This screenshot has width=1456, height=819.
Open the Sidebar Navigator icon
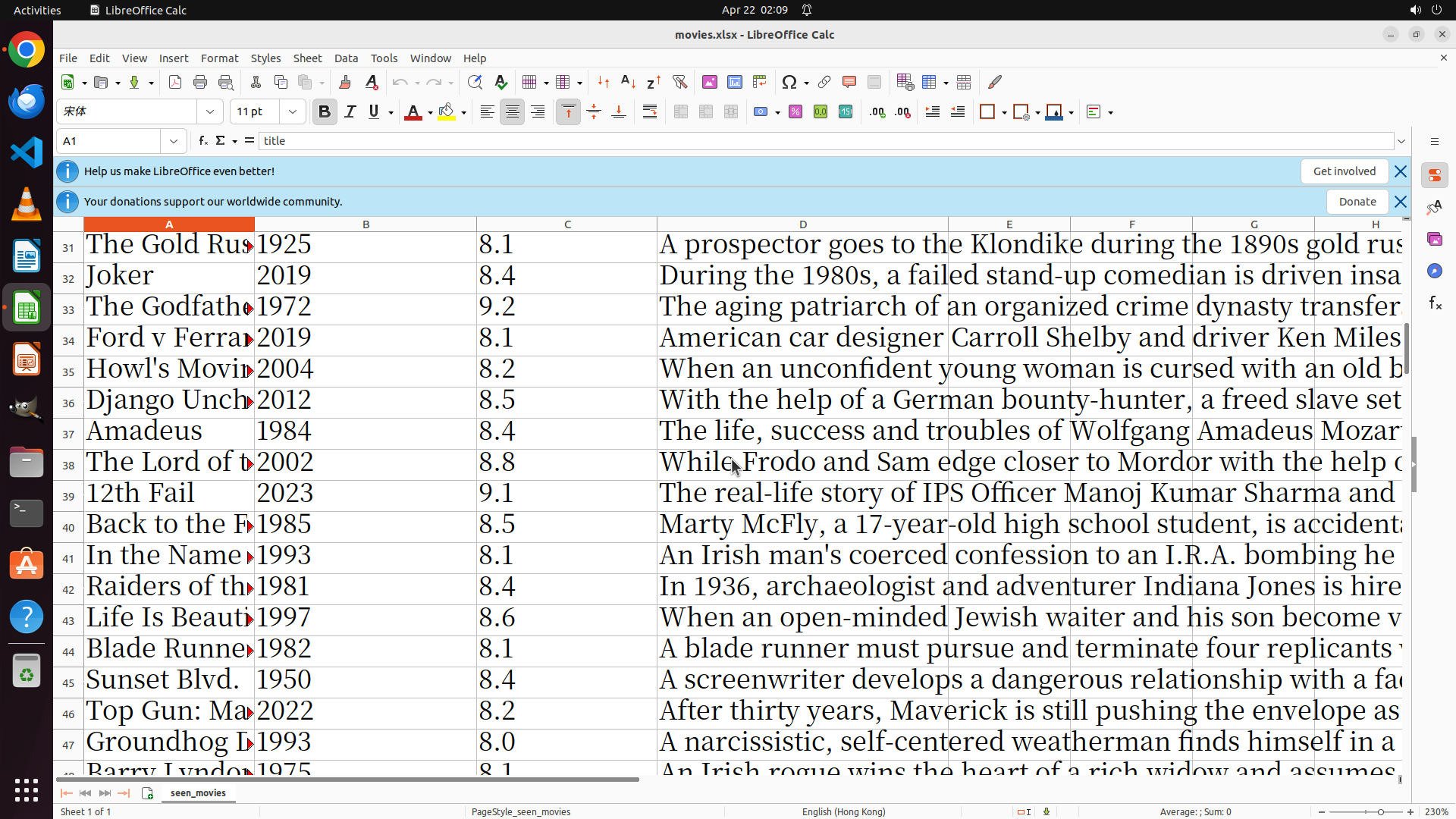click(1434, 271)
